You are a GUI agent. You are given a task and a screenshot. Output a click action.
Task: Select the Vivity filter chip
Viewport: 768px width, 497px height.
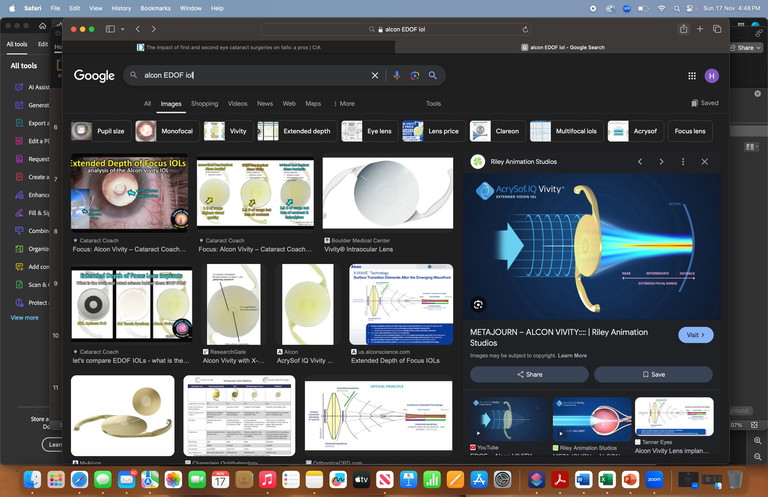(x=228, y=131)
